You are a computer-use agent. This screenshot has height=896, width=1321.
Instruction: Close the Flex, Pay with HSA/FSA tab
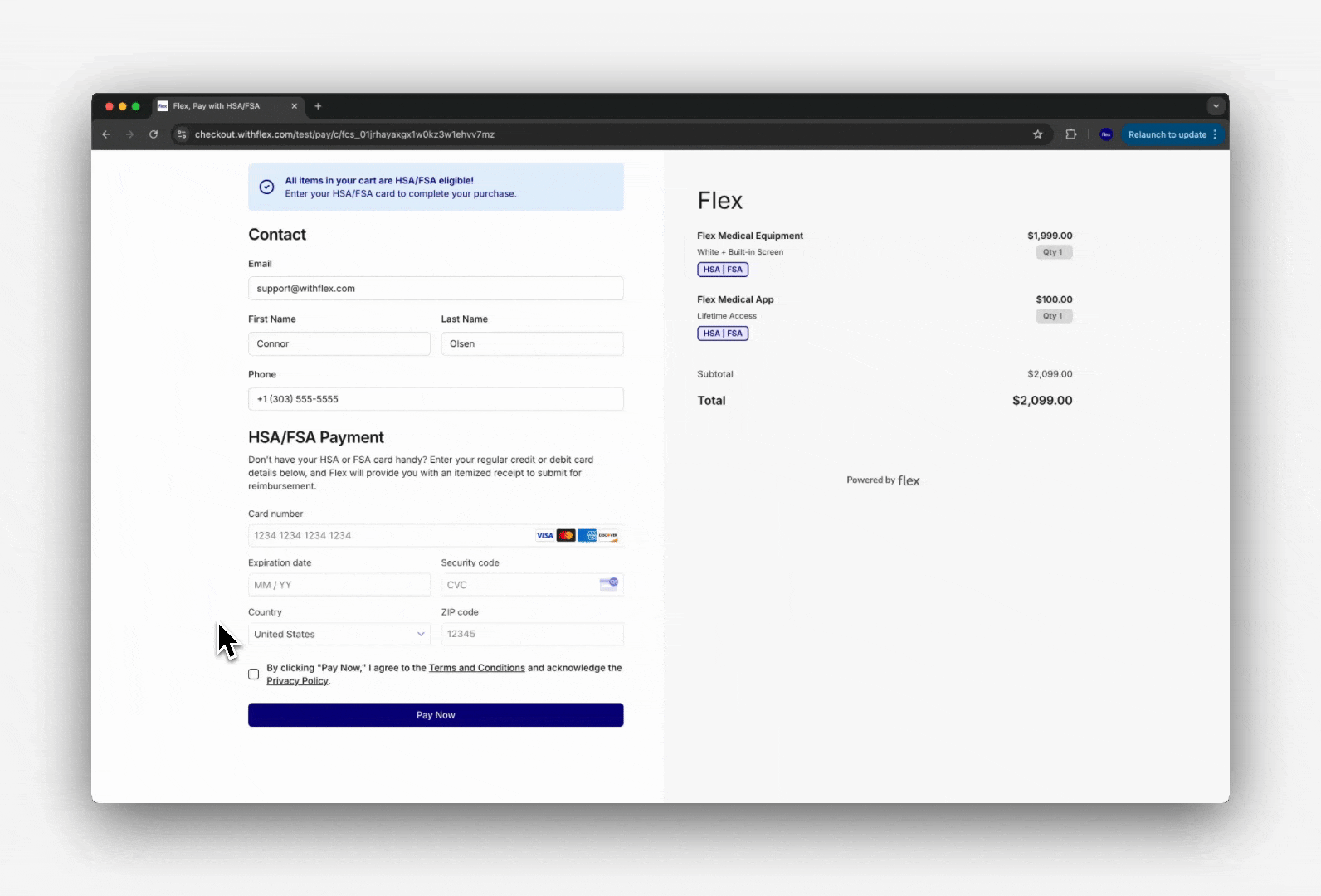(294, 106)
